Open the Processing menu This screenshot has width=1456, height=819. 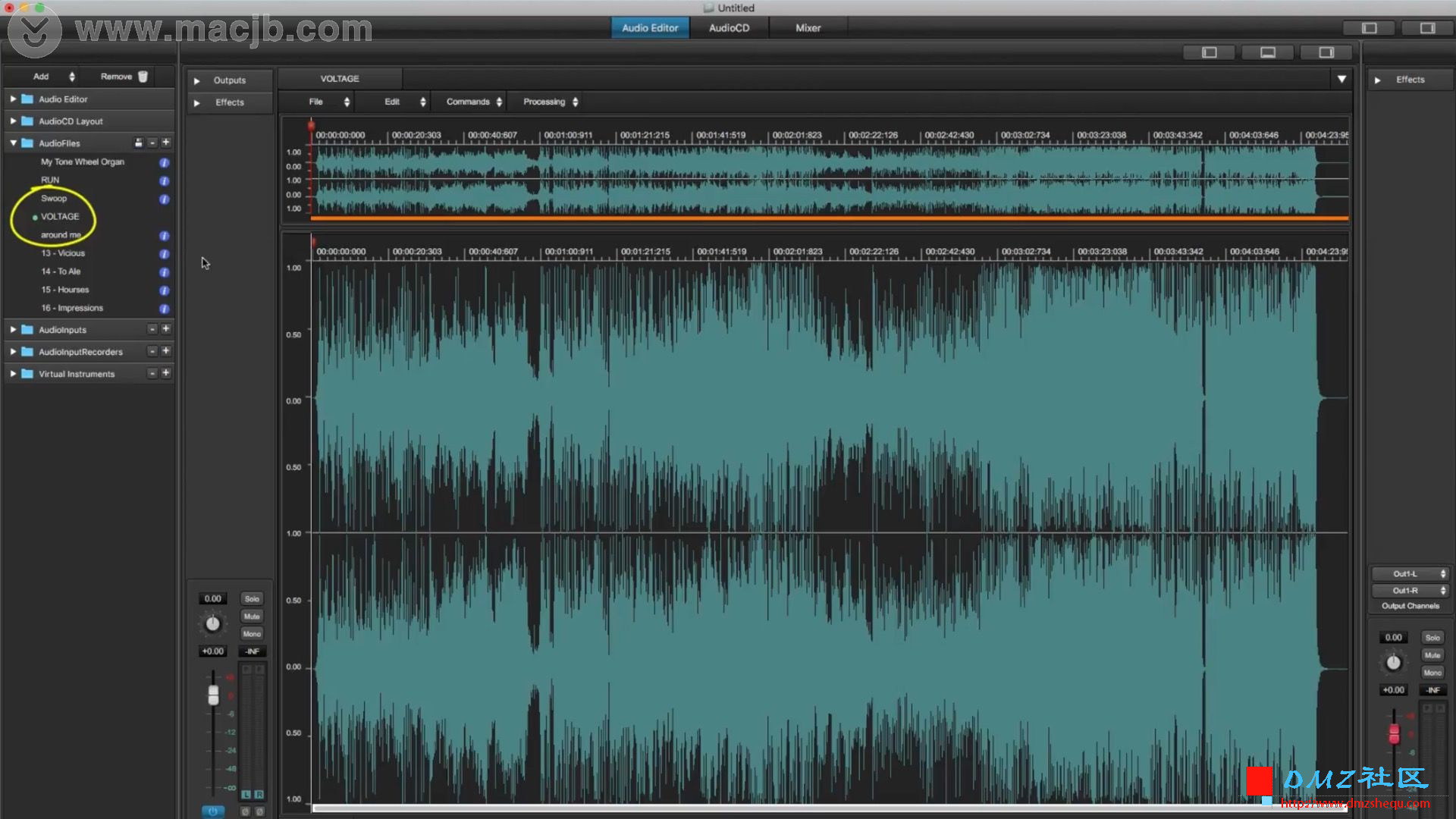[551, 102]
